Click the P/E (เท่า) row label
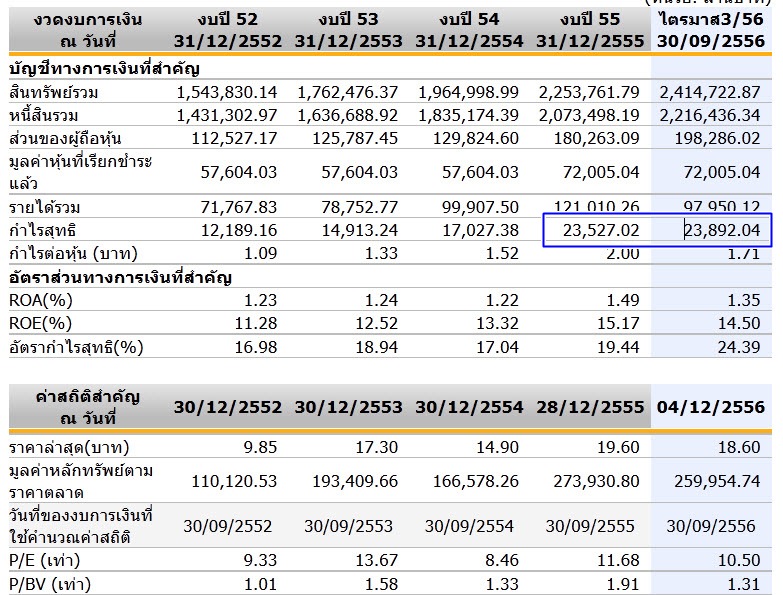 coord(44,560)
